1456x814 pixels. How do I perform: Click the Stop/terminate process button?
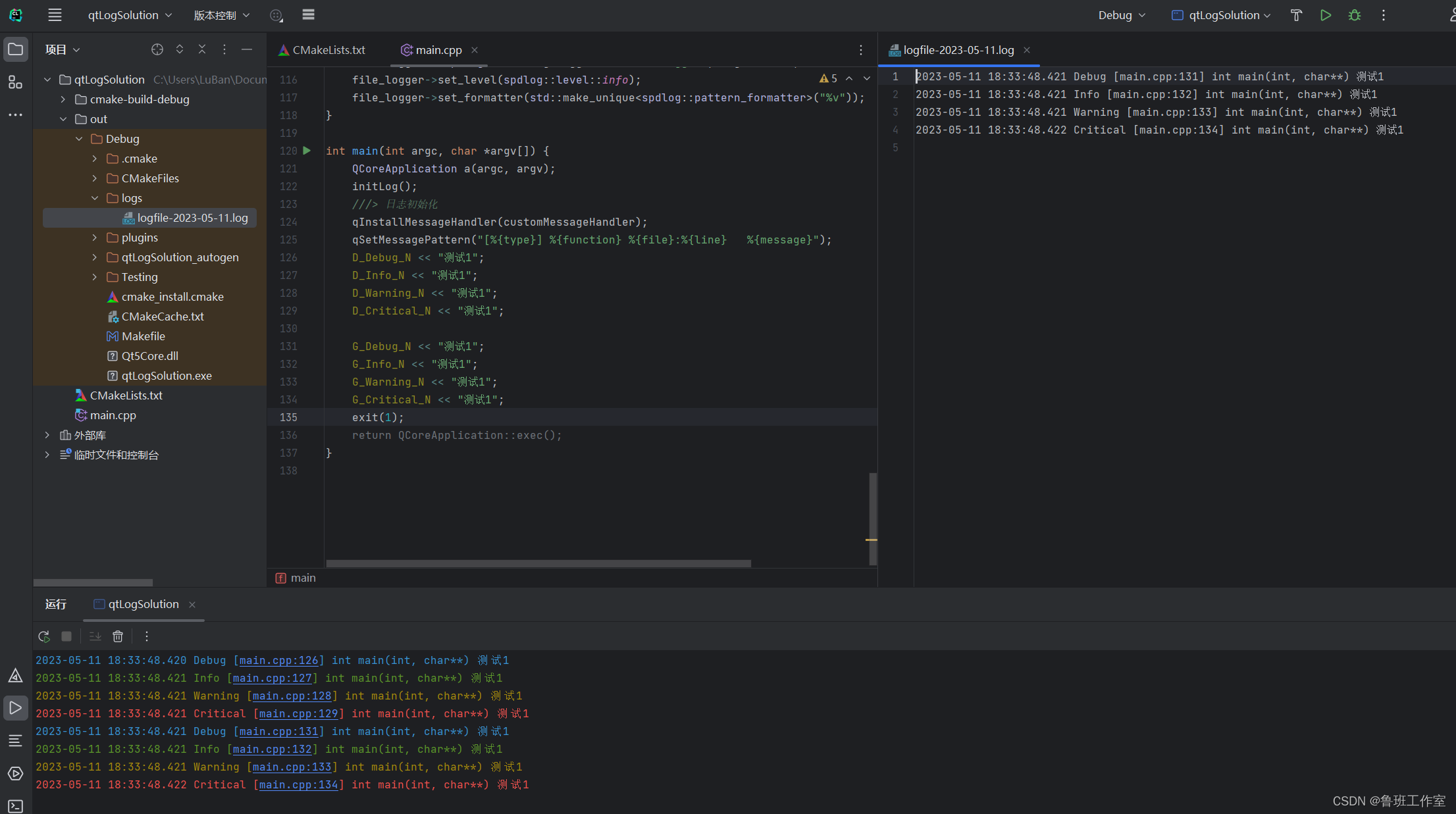coord(66,636)
